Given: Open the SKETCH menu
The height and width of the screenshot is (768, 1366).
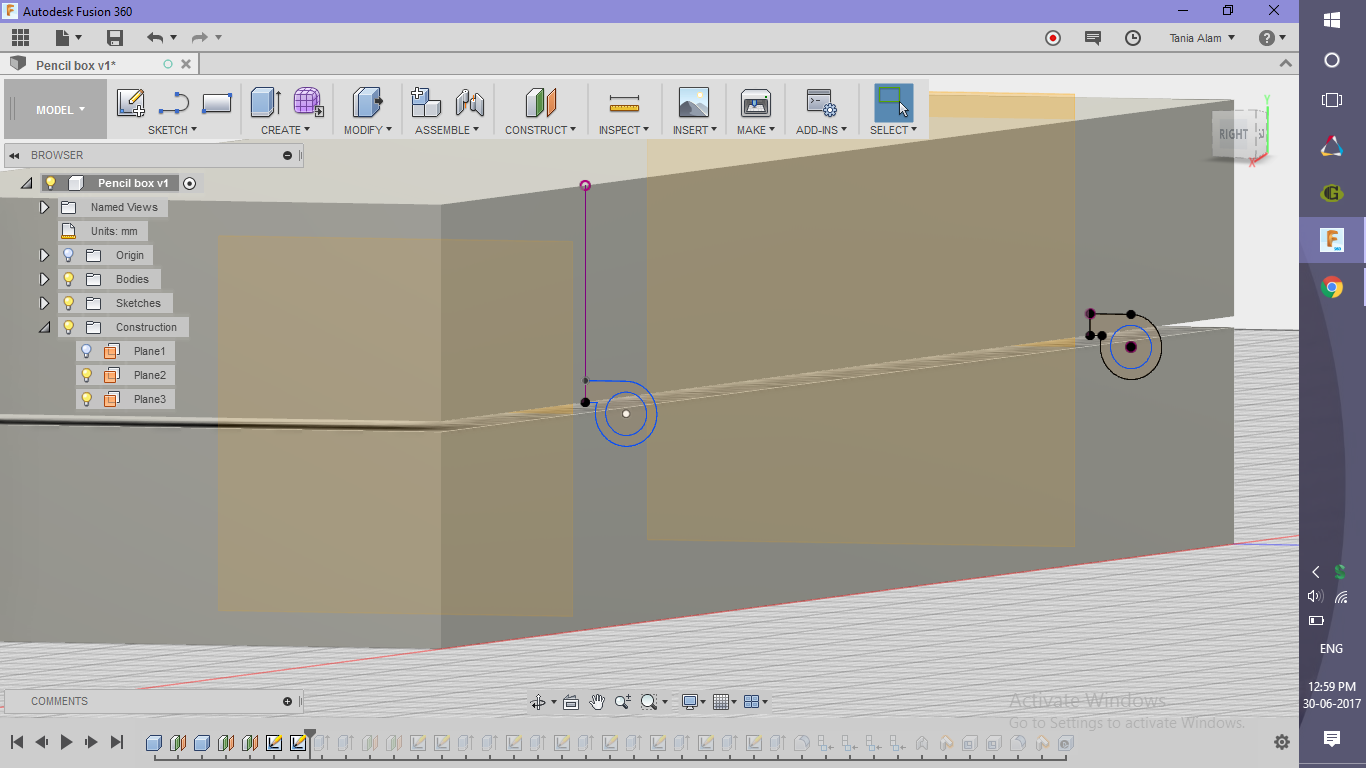Looking at the screenshot, I should coord(172,130).
